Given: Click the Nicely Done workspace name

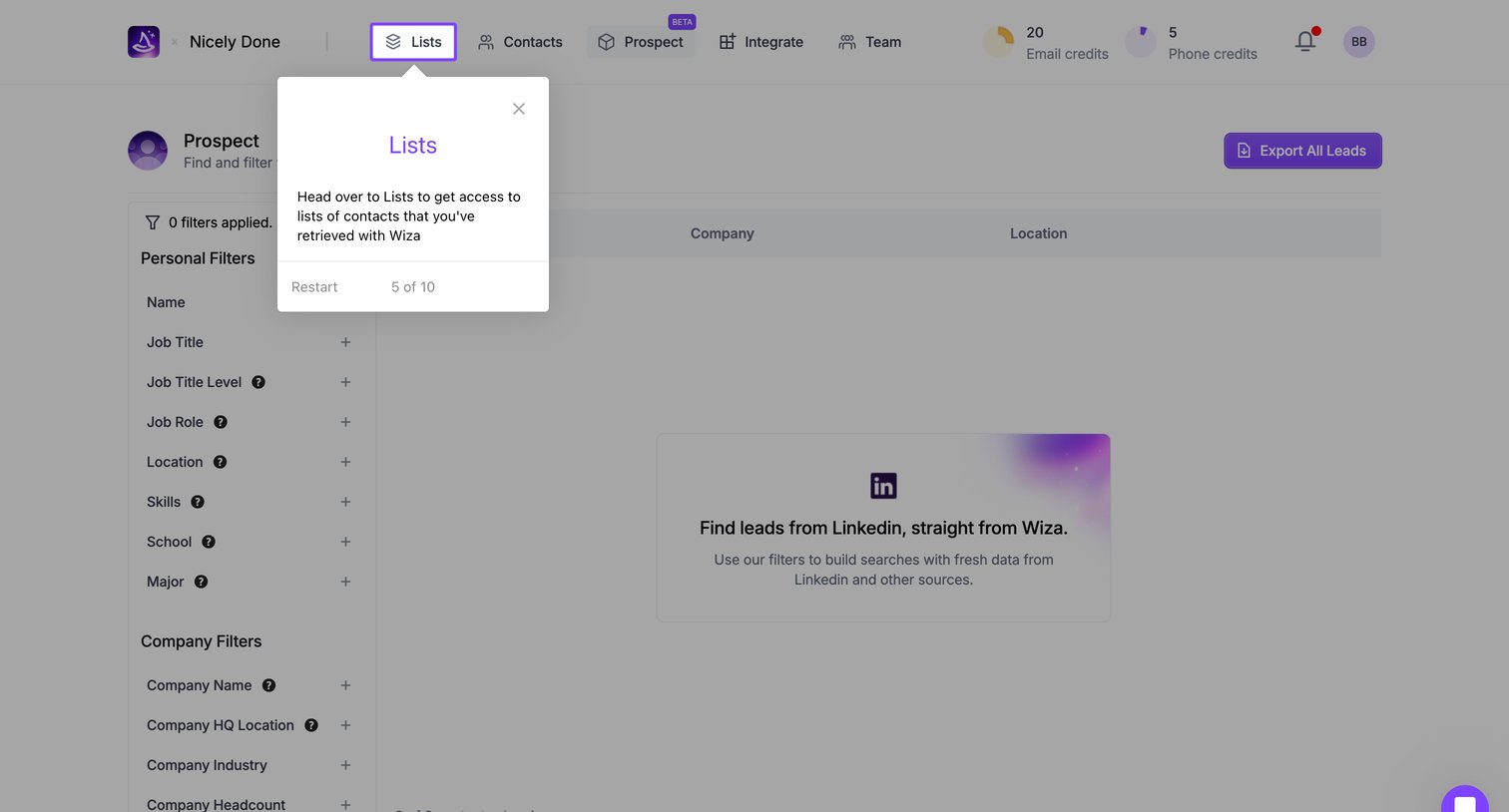Looking at the screenshot, I should (x=235, y=42).
